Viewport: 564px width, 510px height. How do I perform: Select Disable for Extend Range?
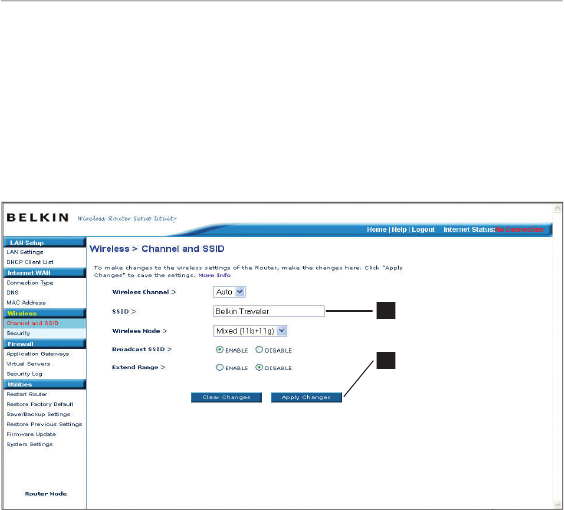(x=259, y=367)
